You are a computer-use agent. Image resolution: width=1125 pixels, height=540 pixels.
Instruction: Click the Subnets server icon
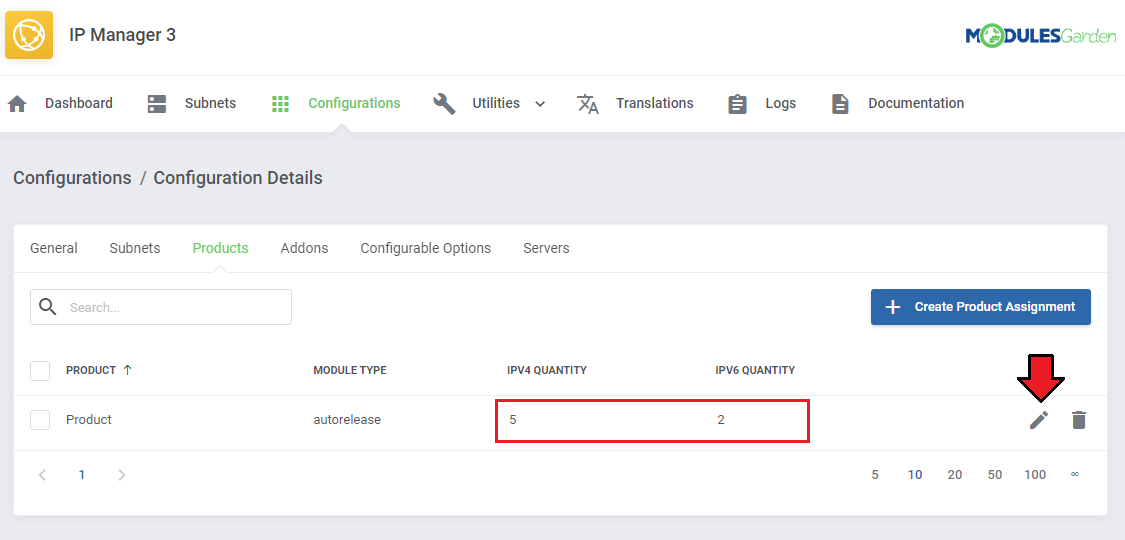coord(156,104)
